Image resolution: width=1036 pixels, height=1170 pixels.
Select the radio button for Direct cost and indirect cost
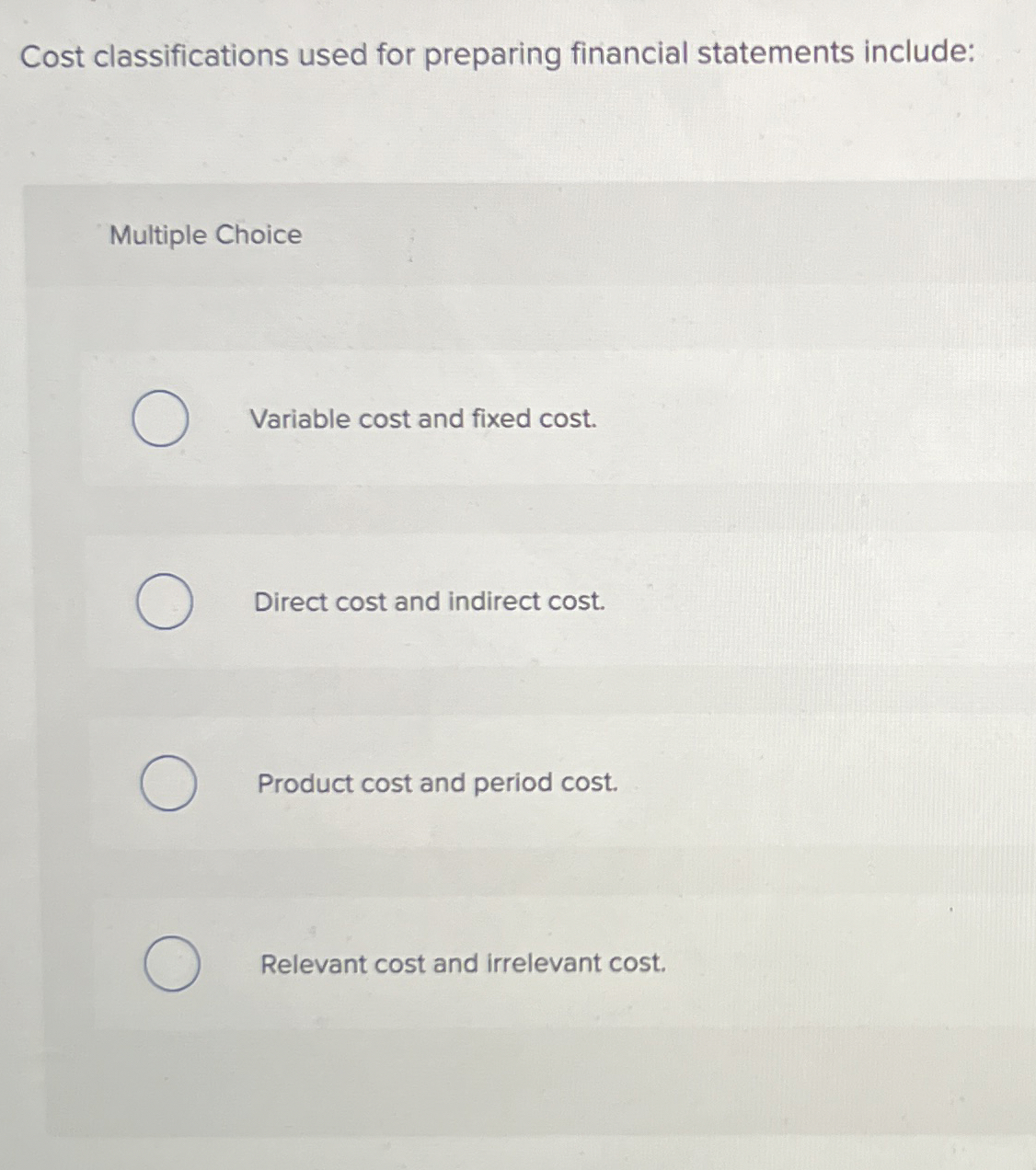coord(165,602)
